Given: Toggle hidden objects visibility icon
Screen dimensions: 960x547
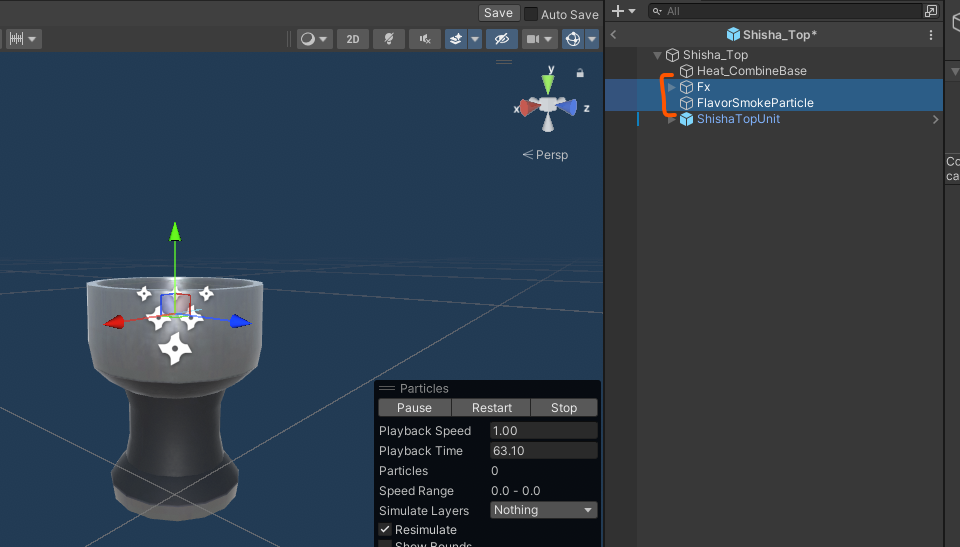Looking at the screenshot, I should point(501,39).
